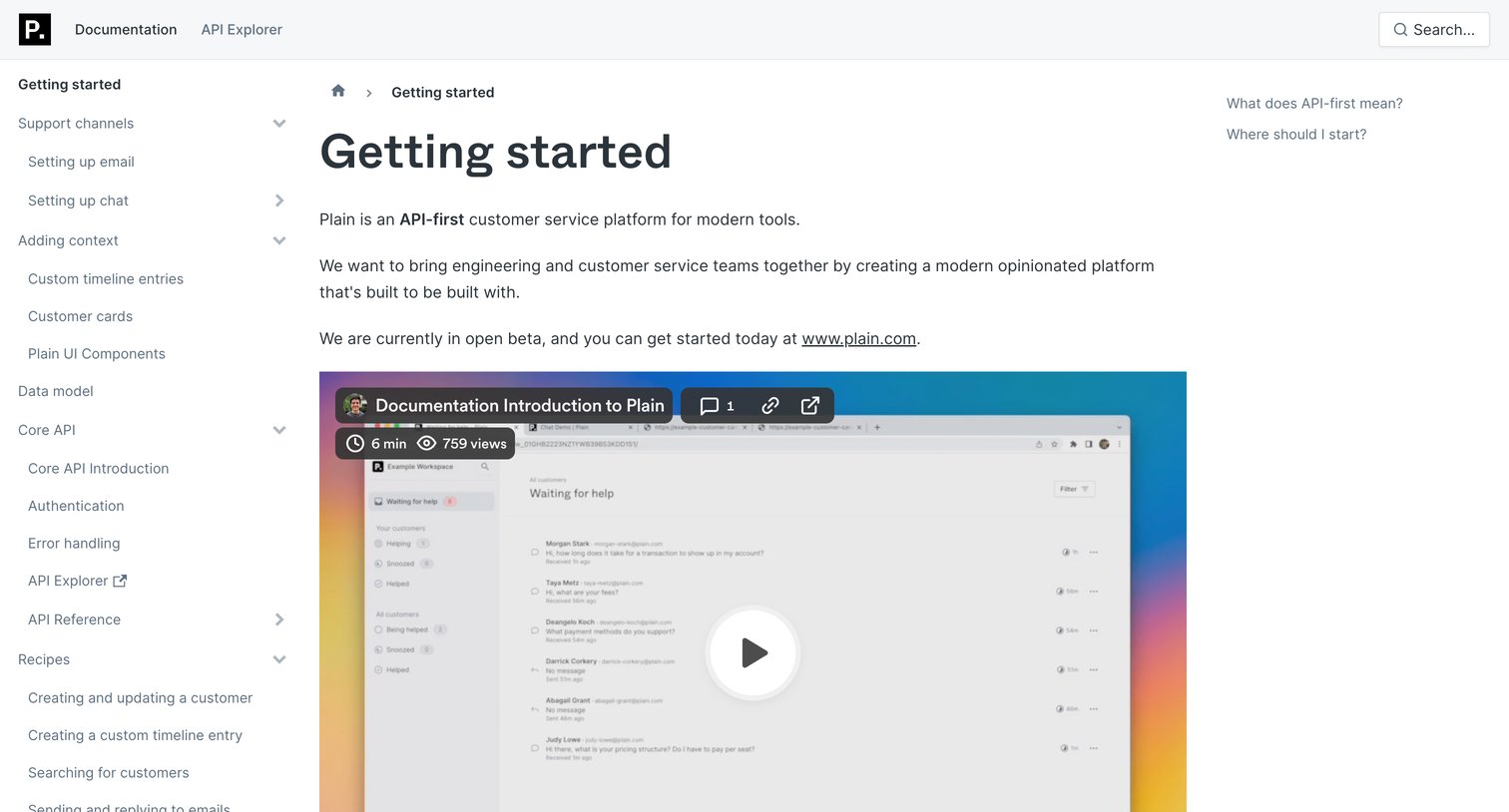The height and width of the screenshot is (812, 1509).
Task: Click the Adding context label
Action: 68,240
